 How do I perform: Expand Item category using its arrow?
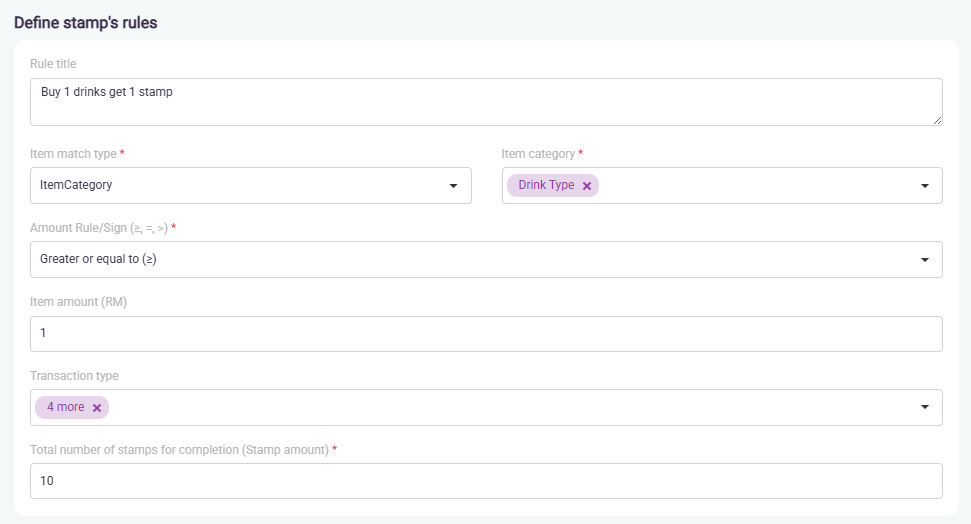tap(924, 186)
